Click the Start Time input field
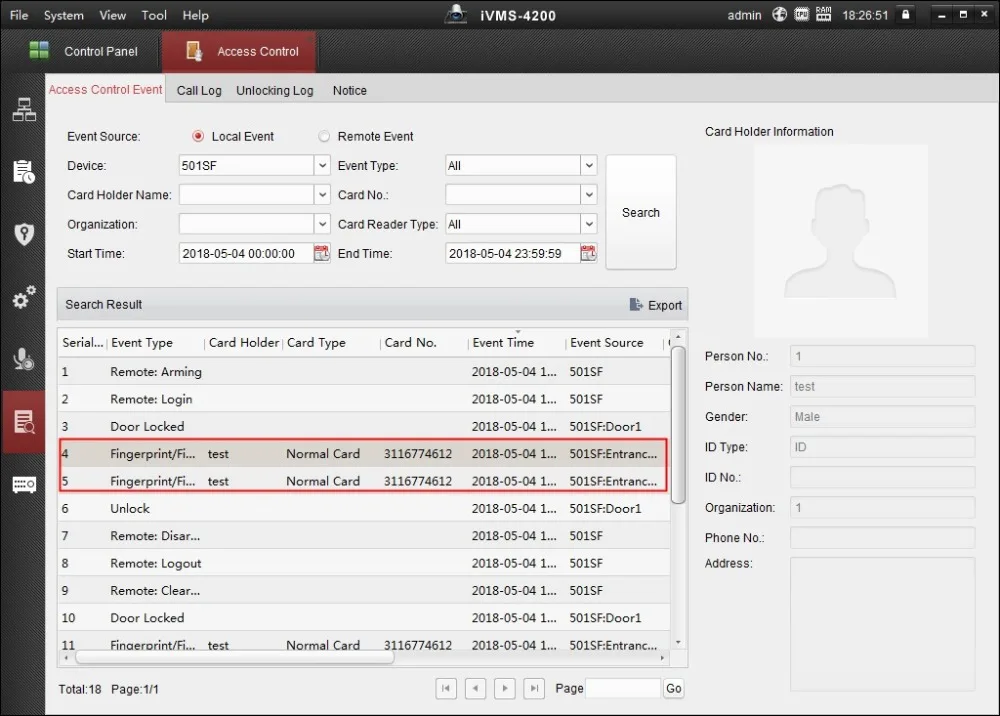1000x716 pixels. pyautogui.click(x=246, y=253)
